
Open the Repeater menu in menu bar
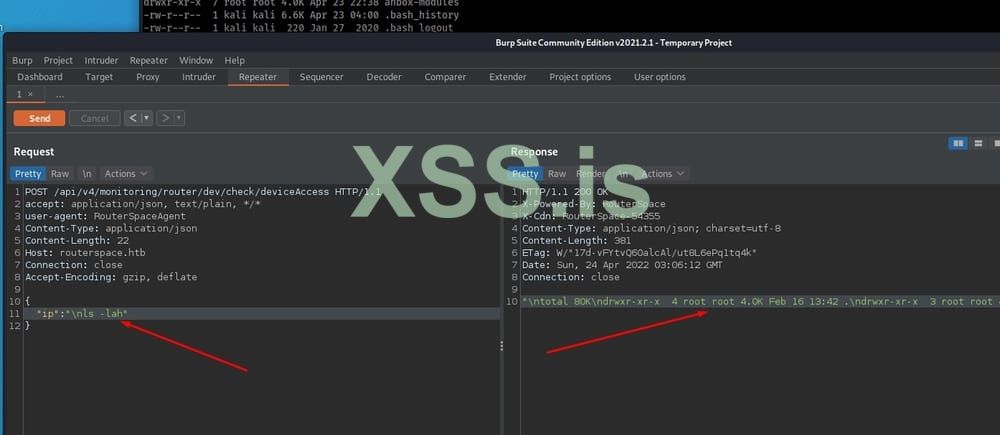(149, 61)
